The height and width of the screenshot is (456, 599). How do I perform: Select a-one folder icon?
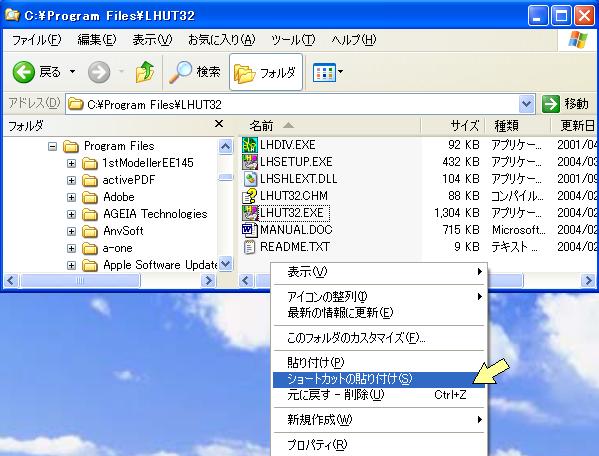[x=90, y=248]
